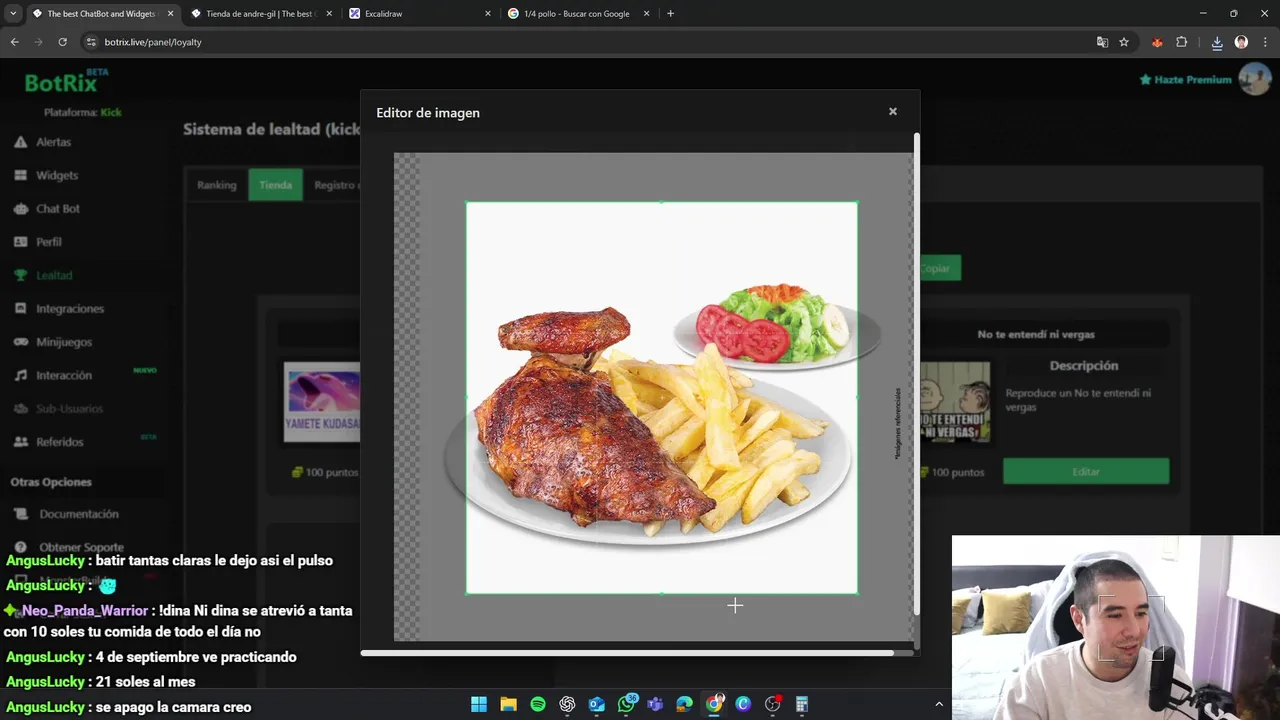The height and width of the screenshot is (720, 1280).
Task: Open the Windows Start menu
Action: (479, 704)
